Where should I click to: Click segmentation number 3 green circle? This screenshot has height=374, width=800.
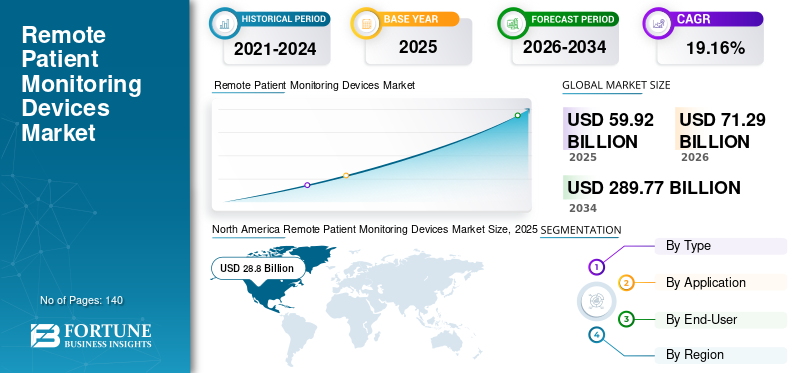click(626, 320)
